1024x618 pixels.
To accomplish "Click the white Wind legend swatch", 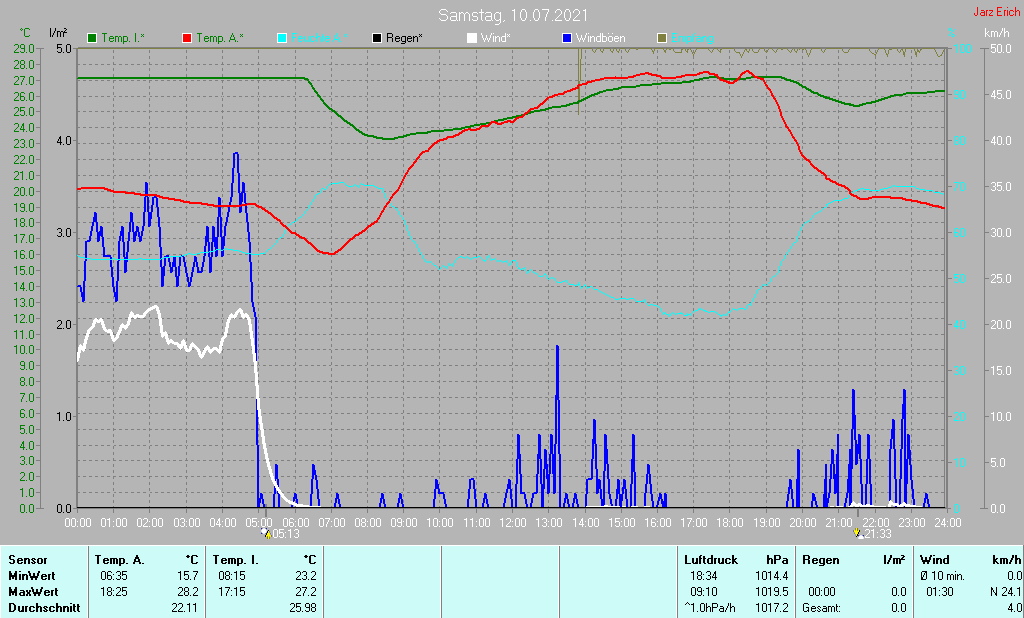I will coord(472,39).
